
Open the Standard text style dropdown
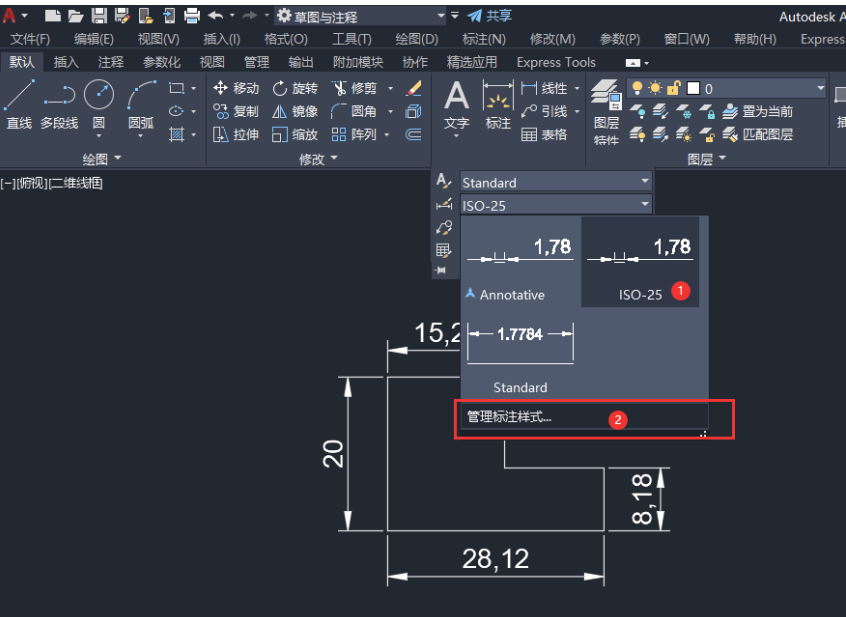tap(645, 181)
